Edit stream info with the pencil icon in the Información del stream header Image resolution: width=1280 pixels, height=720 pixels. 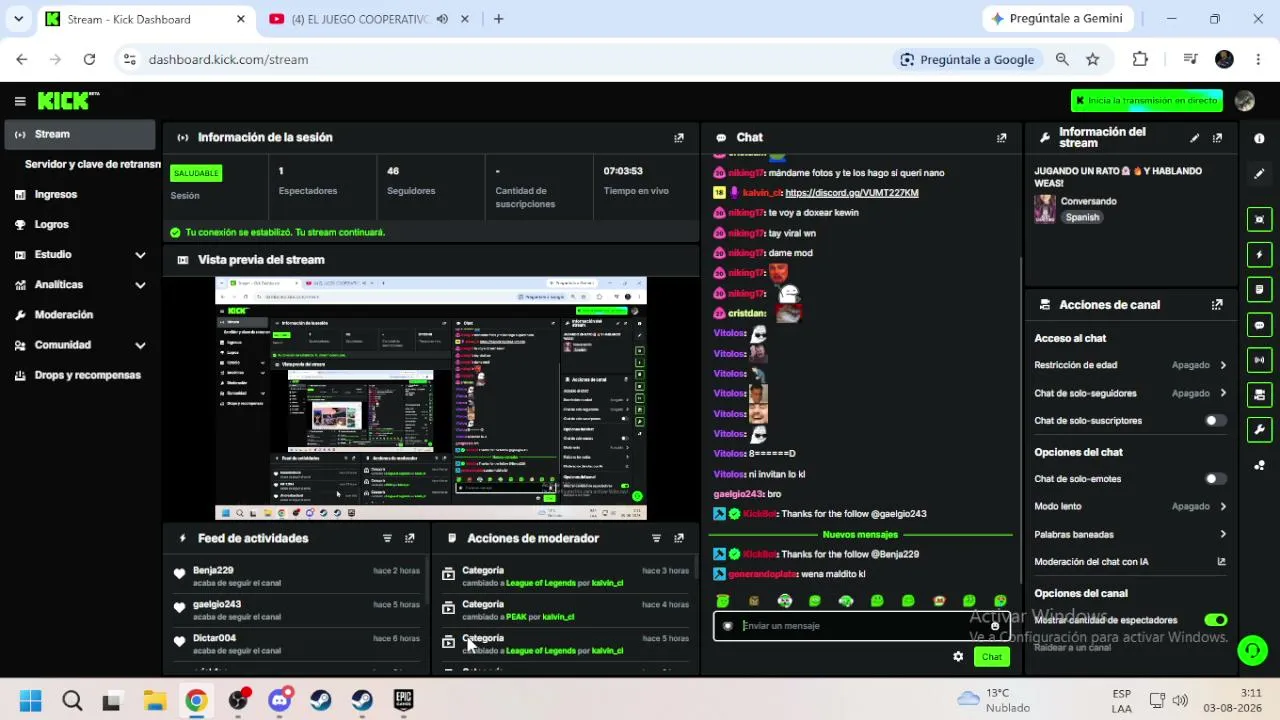point(1194,138)
